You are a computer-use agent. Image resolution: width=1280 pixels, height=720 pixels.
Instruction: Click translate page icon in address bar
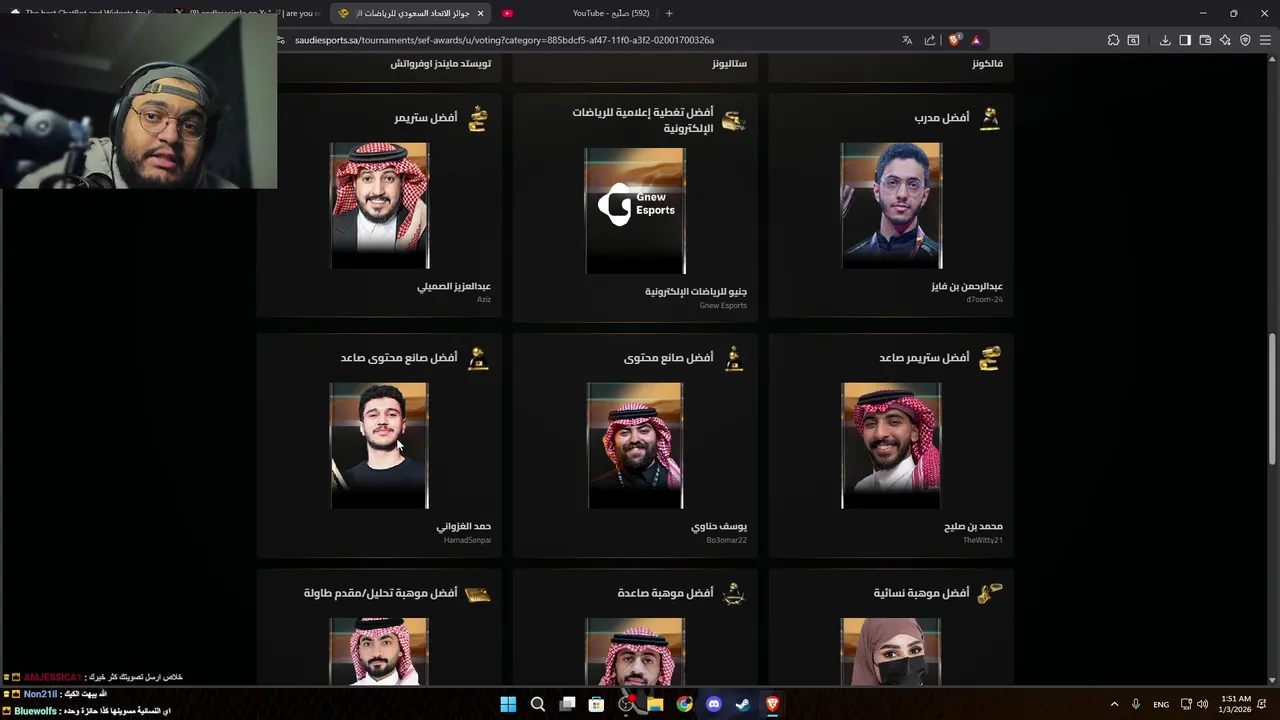point(907,40)
